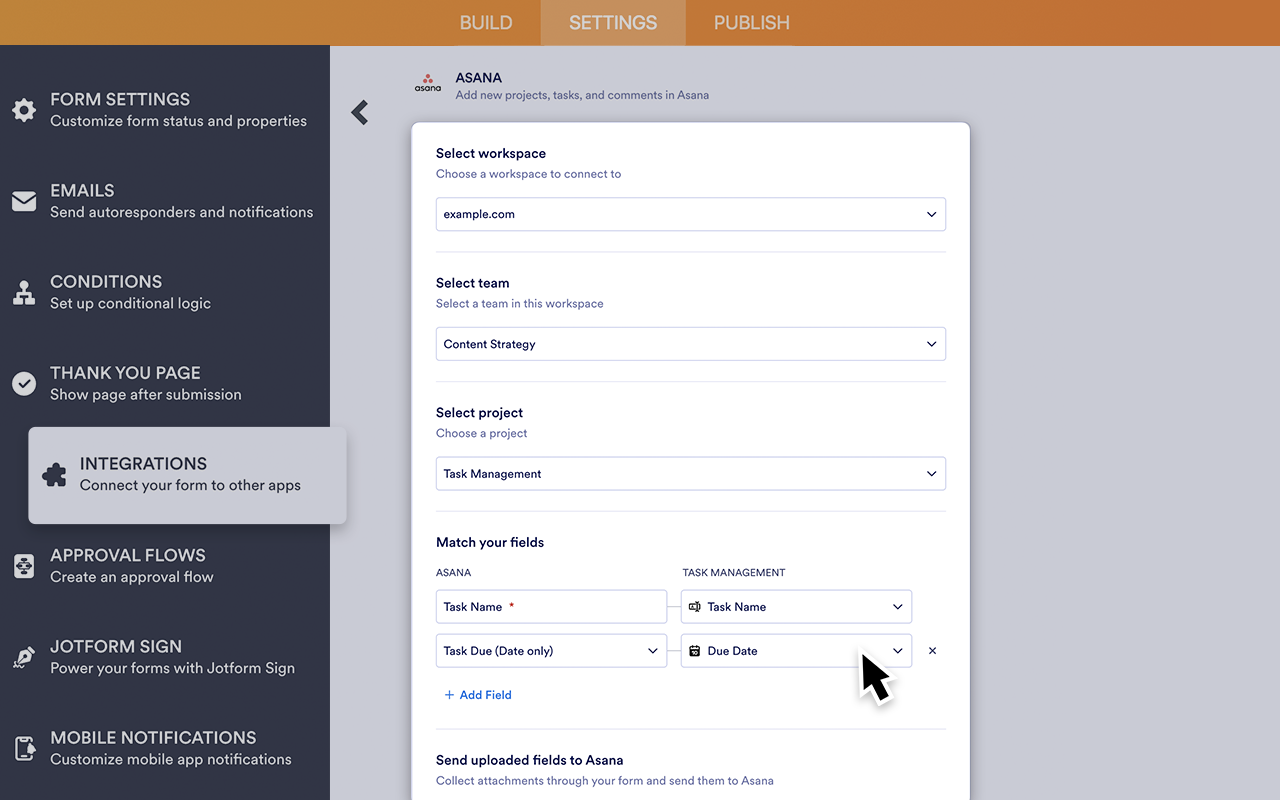The width and height of the screenshot is (1280, 800).
Task: Remove the Task Due field mapping
Action: click(932, 651)
